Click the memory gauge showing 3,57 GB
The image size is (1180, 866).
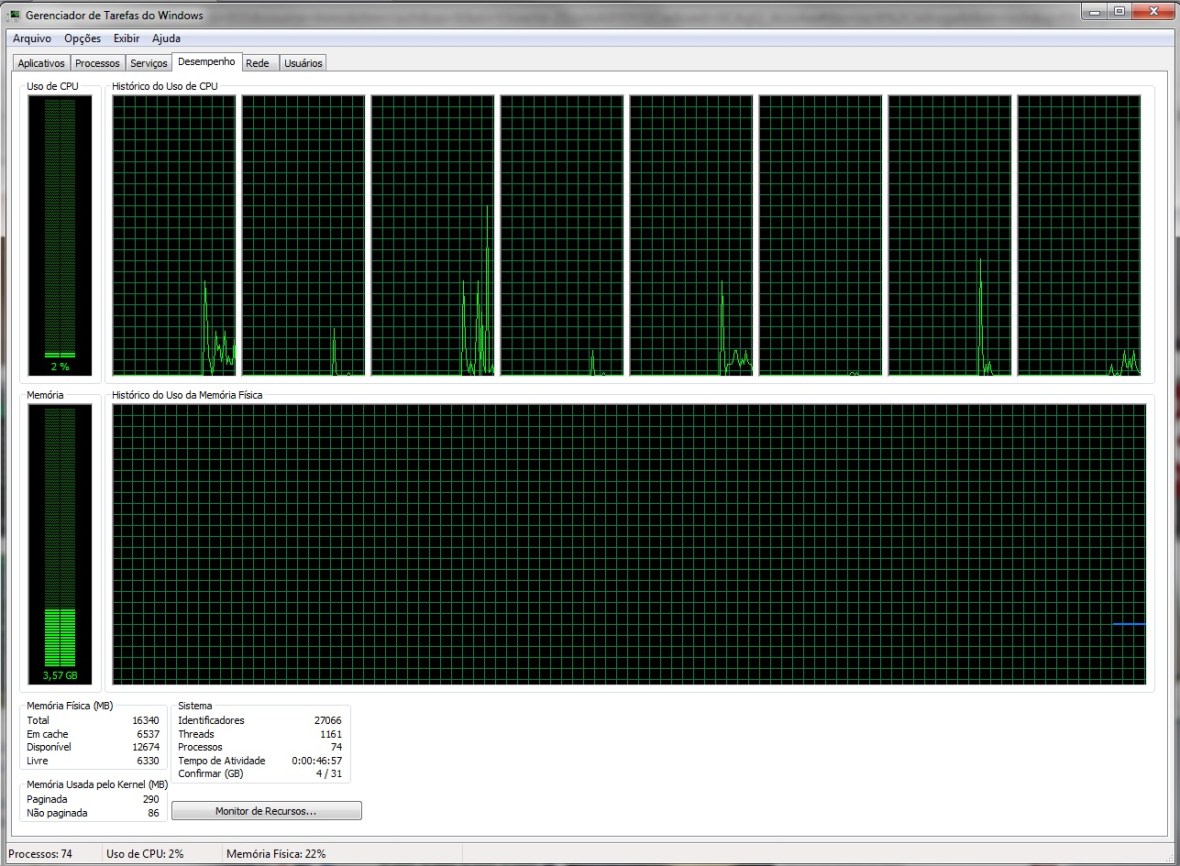pyautogui.click(x=59, y=540)
